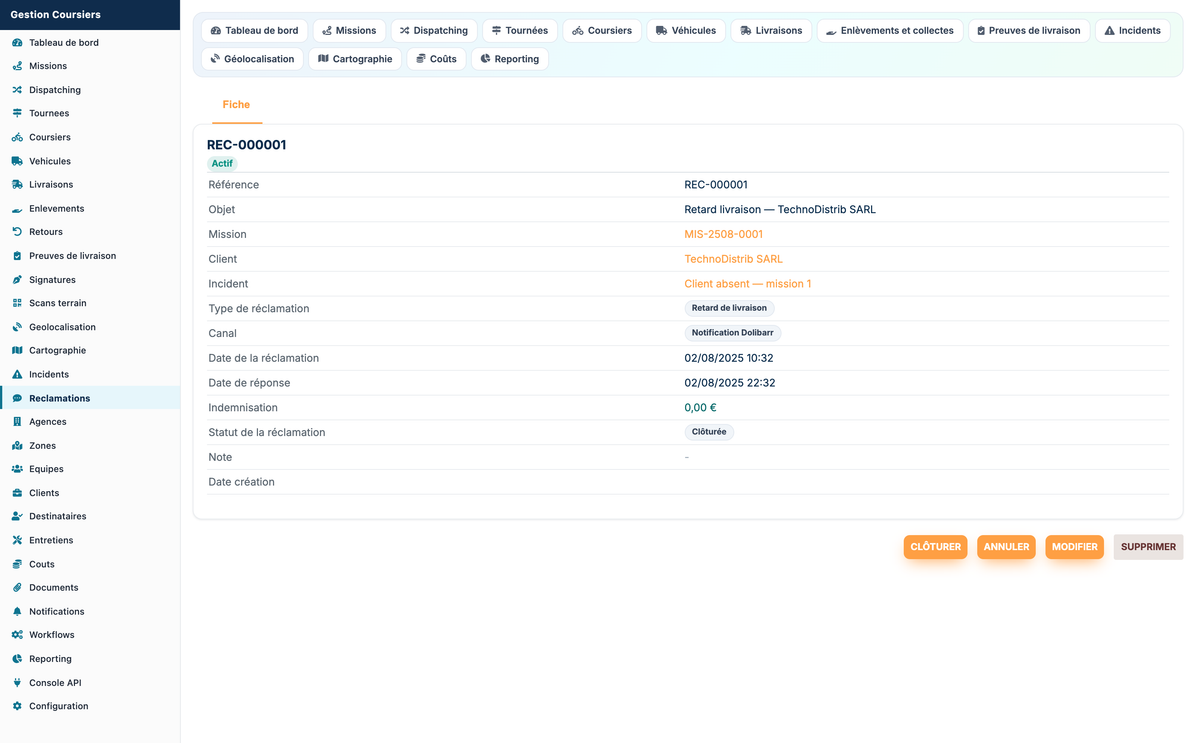Click the indemnisation value 0,00 €
This screenshot has width=1200, height=743.
coord(700,408)
